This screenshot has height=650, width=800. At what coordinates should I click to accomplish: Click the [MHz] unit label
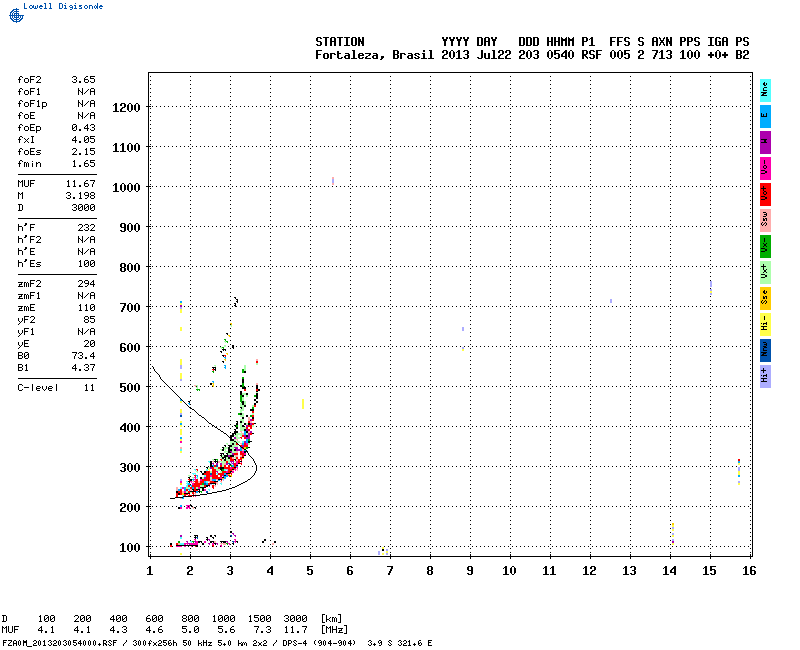coord(334,630)
